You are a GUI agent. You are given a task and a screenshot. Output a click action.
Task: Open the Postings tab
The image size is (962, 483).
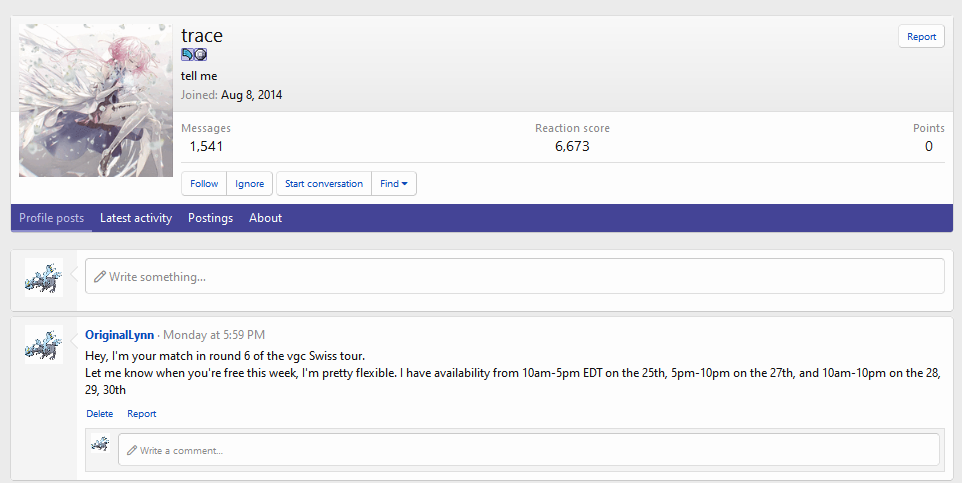point(210,218)
